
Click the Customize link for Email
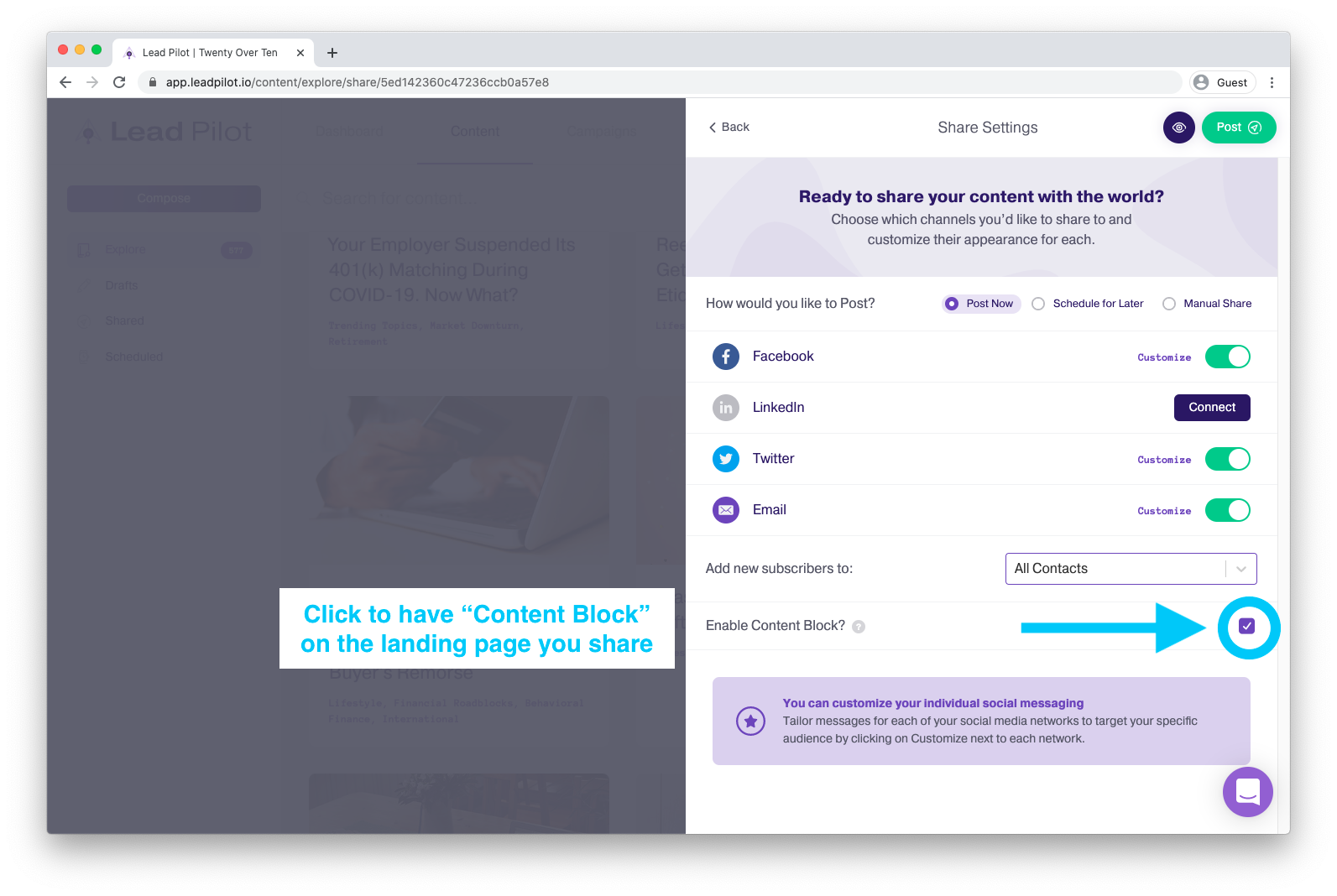point(1164,511)
